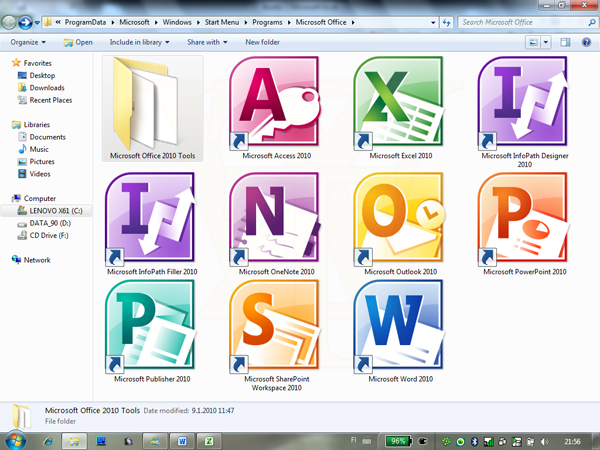Open the Bluetooth tray icon
Image resolution: width=600 pixels, height=450 pixels.
[474, 442]
